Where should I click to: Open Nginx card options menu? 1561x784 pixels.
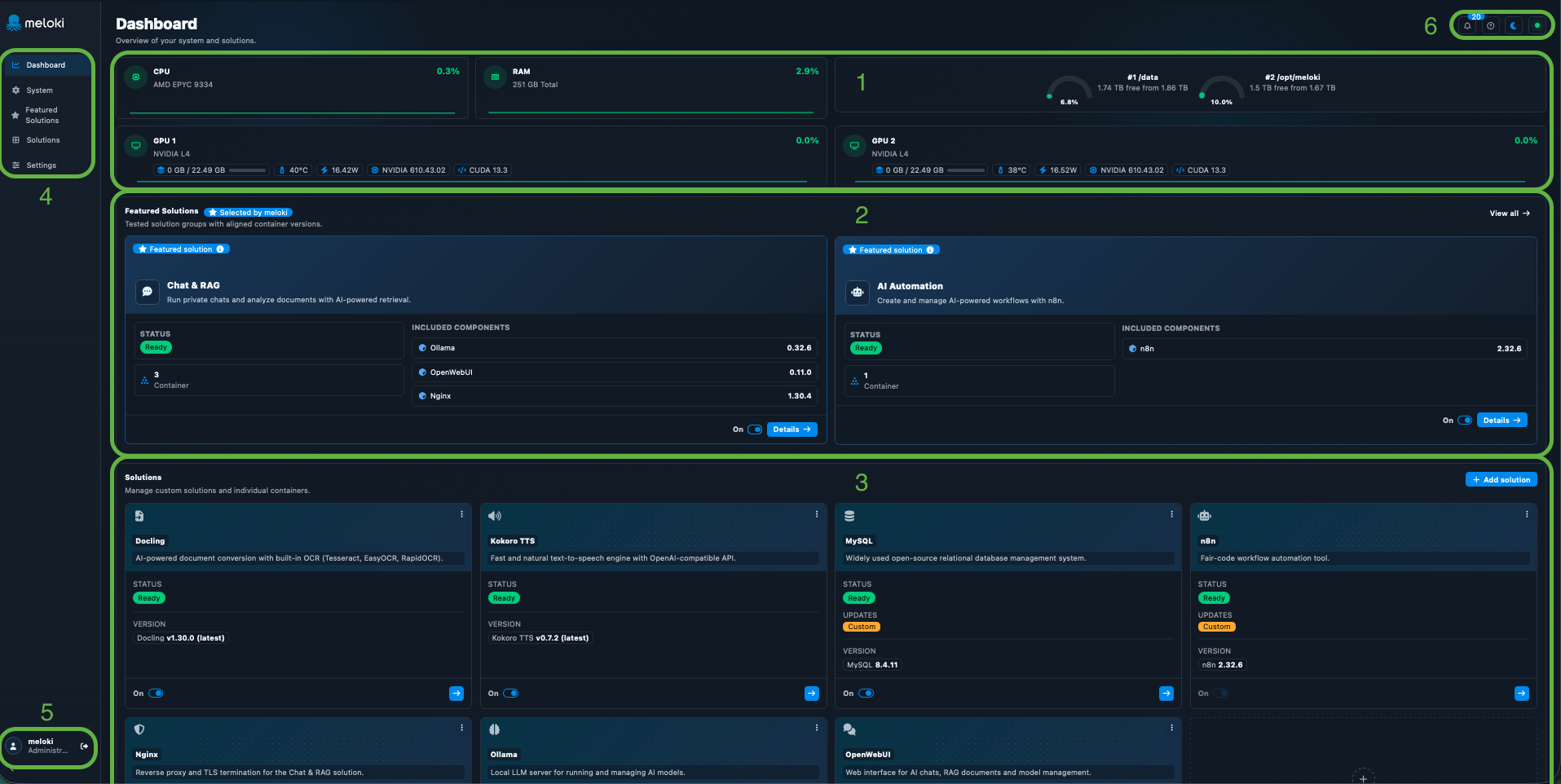[x=461, y=728]
